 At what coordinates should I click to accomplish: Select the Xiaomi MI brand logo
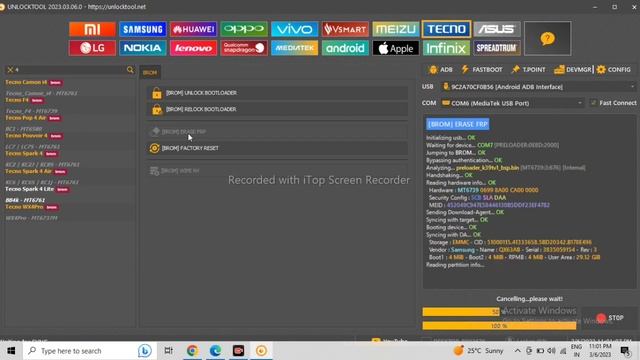[92, 29]
